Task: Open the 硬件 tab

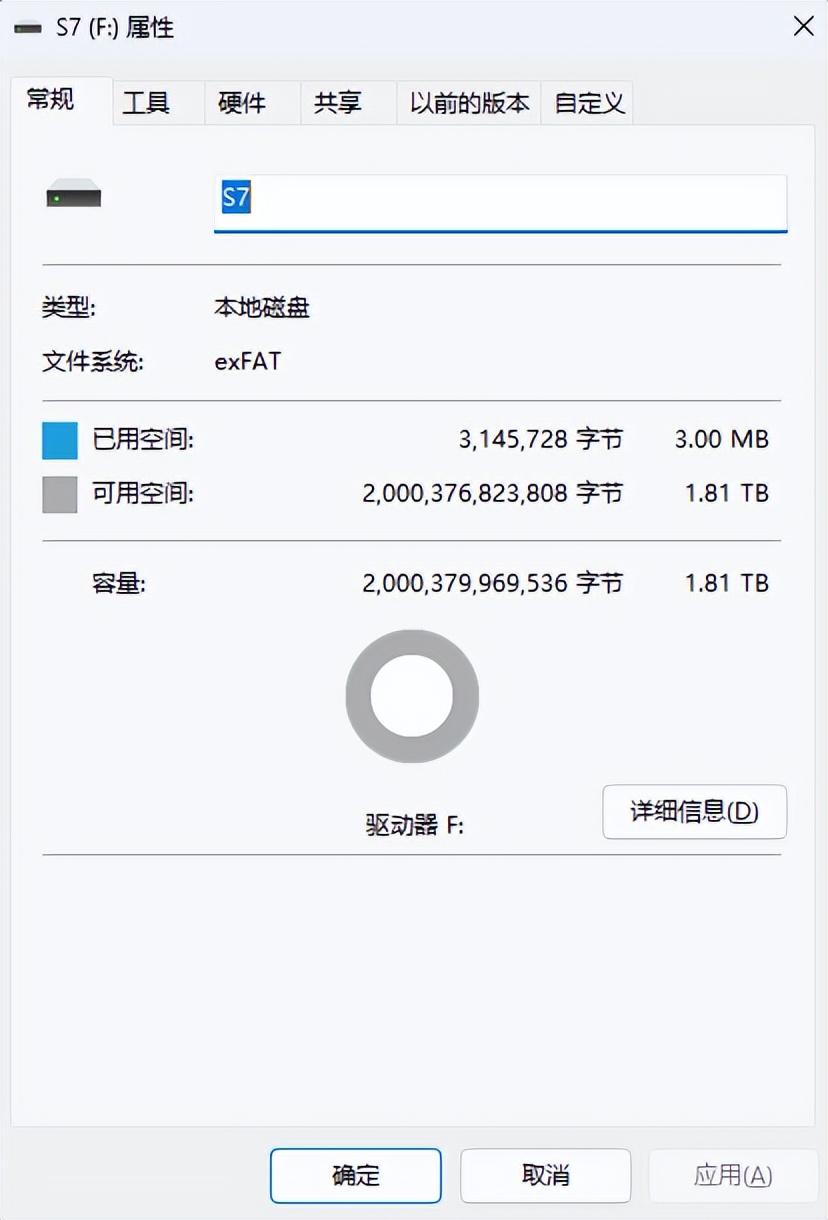Action: point(241,102)
